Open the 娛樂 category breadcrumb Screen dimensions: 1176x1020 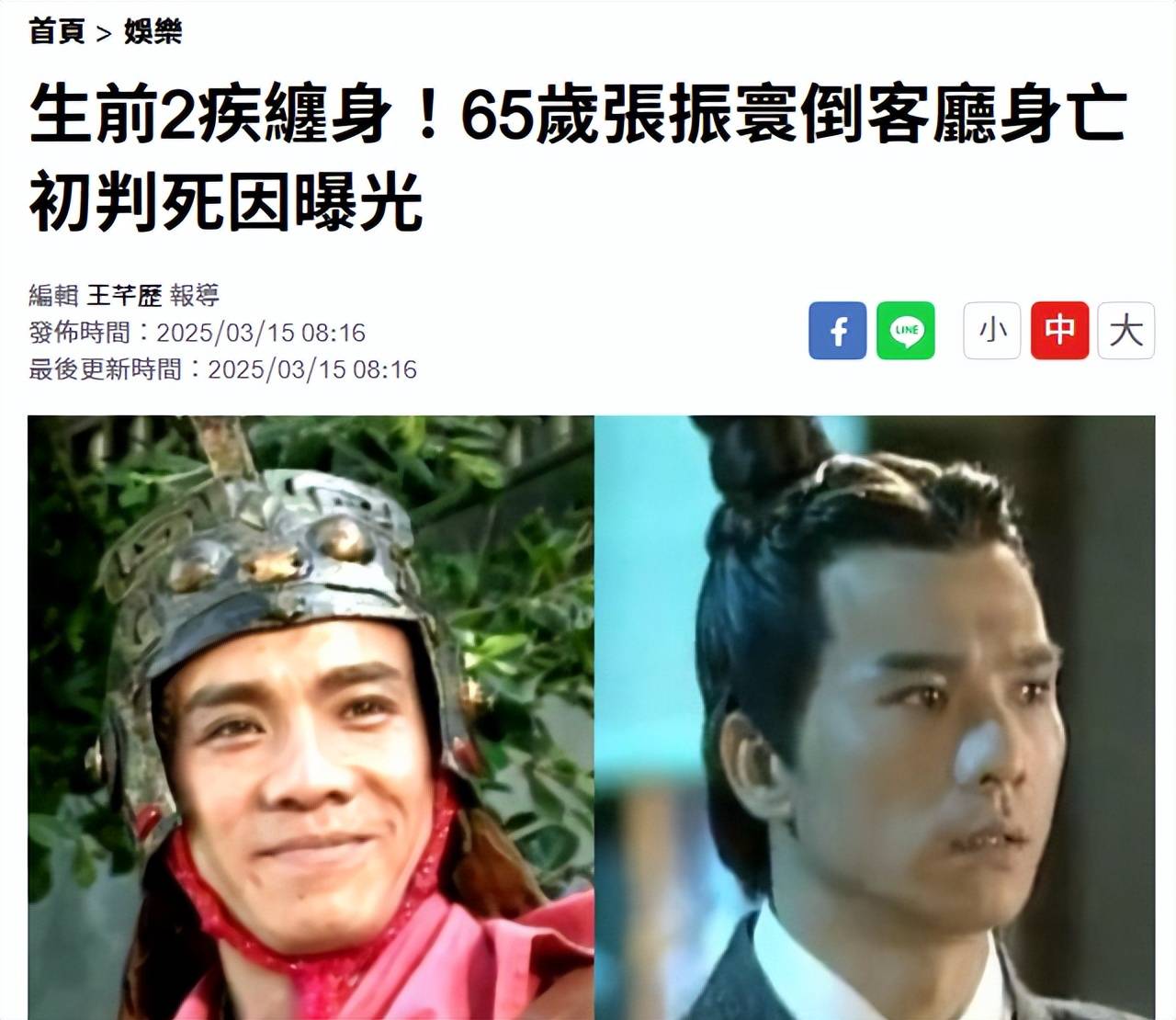(x=153, y=31)
